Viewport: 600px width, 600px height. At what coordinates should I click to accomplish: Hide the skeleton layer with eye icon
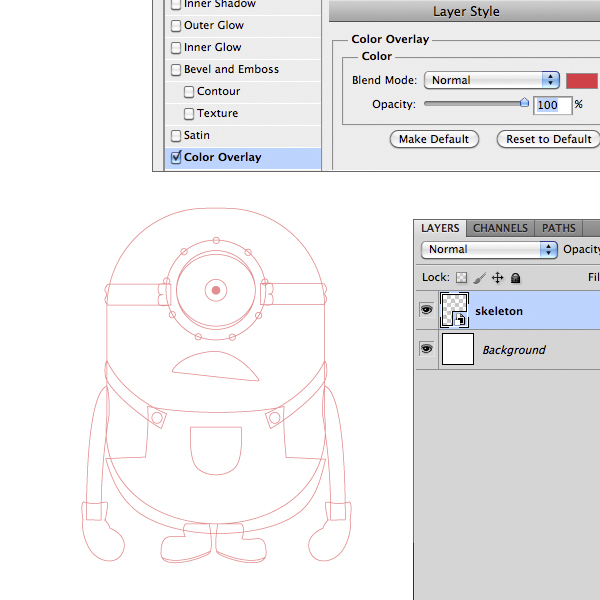[x=426, y=311]
